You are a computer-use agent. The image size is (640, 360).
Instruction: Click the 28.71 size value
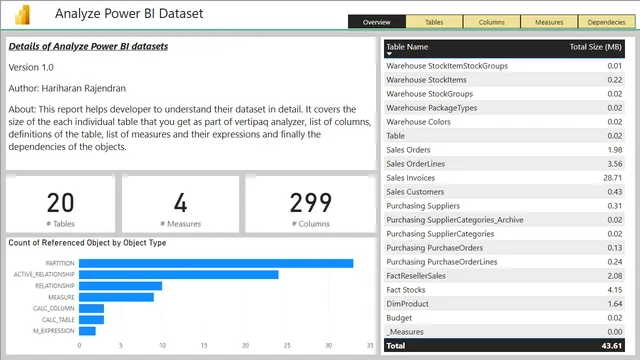pyautogui.click(x=613, y=178)
